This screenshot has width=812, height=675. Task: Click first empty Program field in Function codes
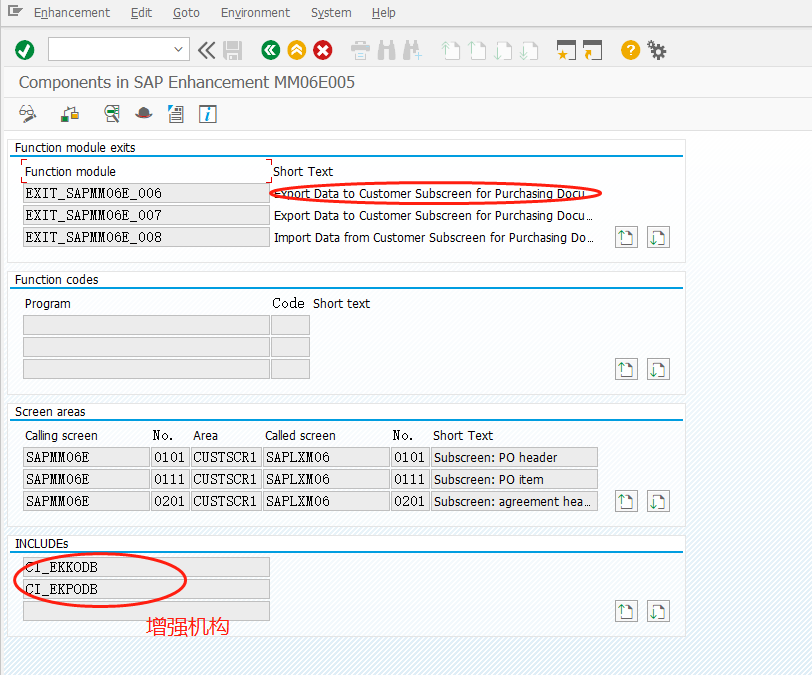click(x=146, y=325)
